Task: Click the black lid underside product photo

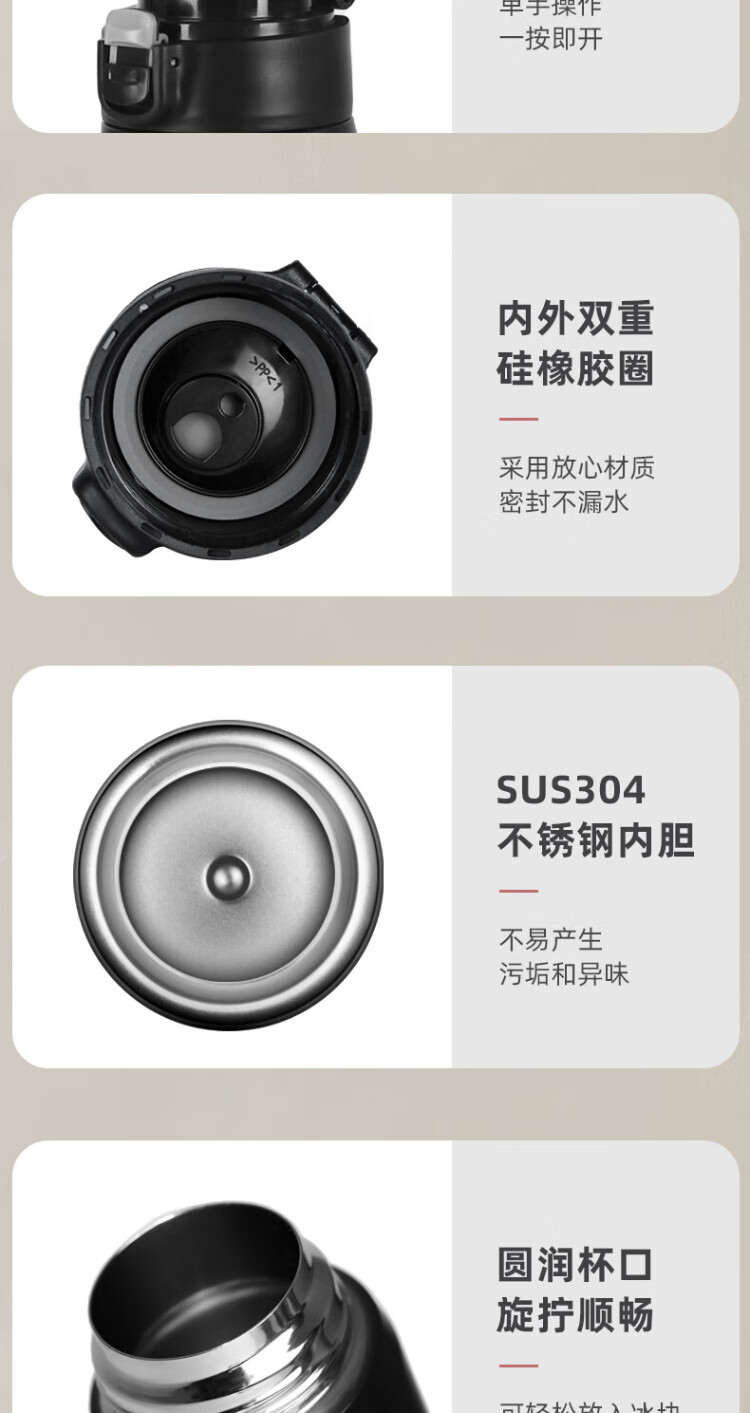Action: 225,409
